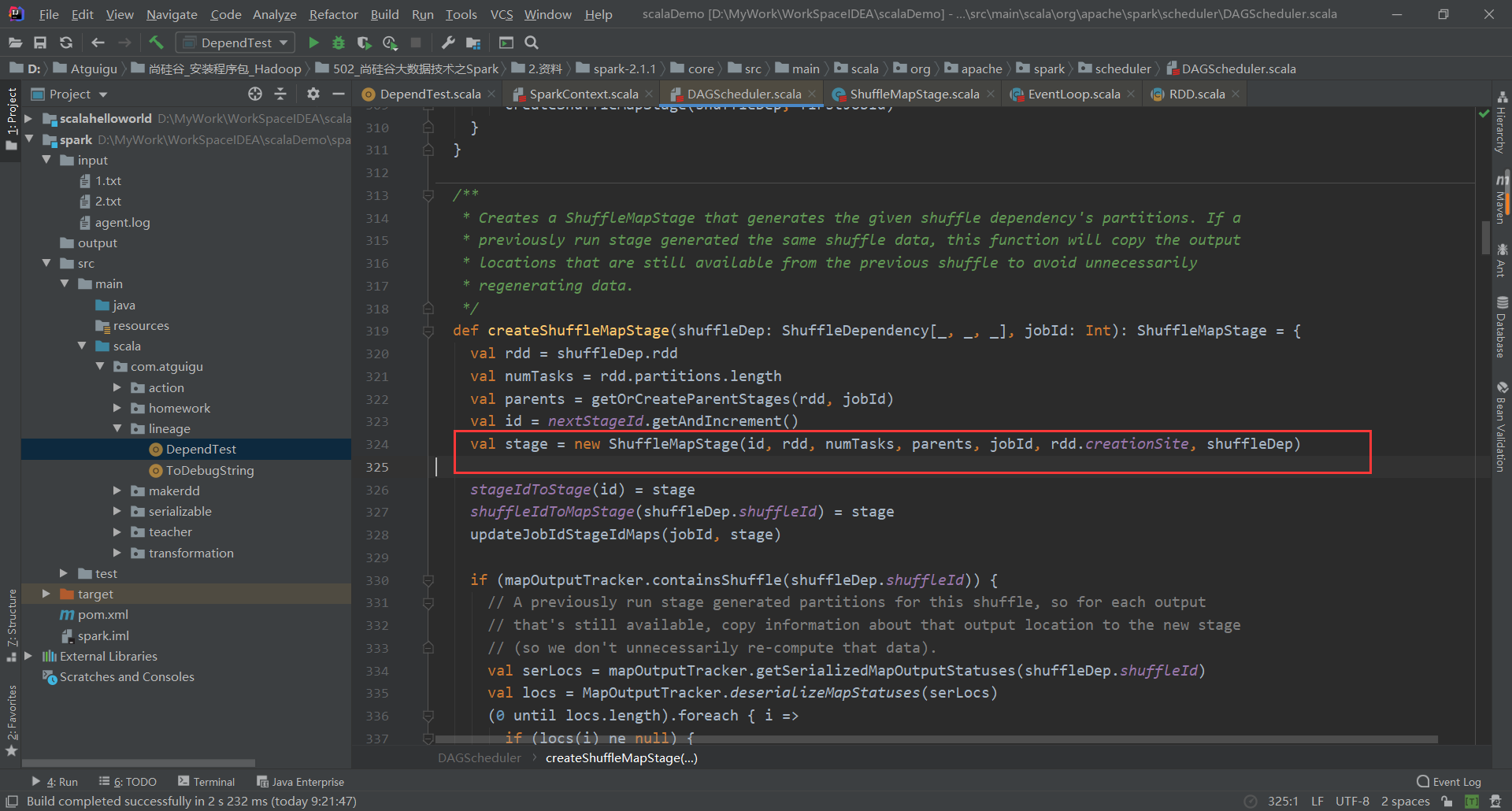
Task: Open the Structure side tool window
Action: [x=11, y=625]
